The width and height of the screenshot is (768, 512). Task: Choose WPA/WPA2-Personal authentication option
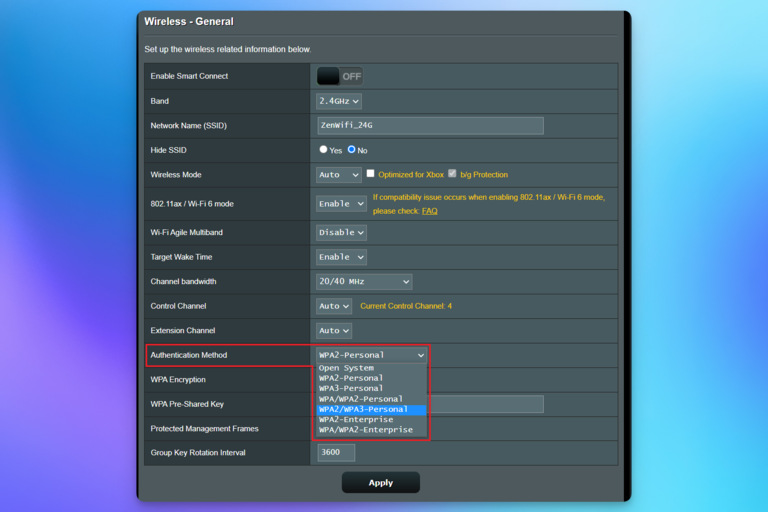point(371,399)
